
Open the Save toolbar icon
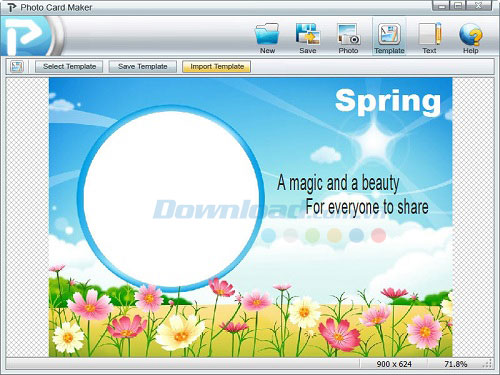click(308, 34)
